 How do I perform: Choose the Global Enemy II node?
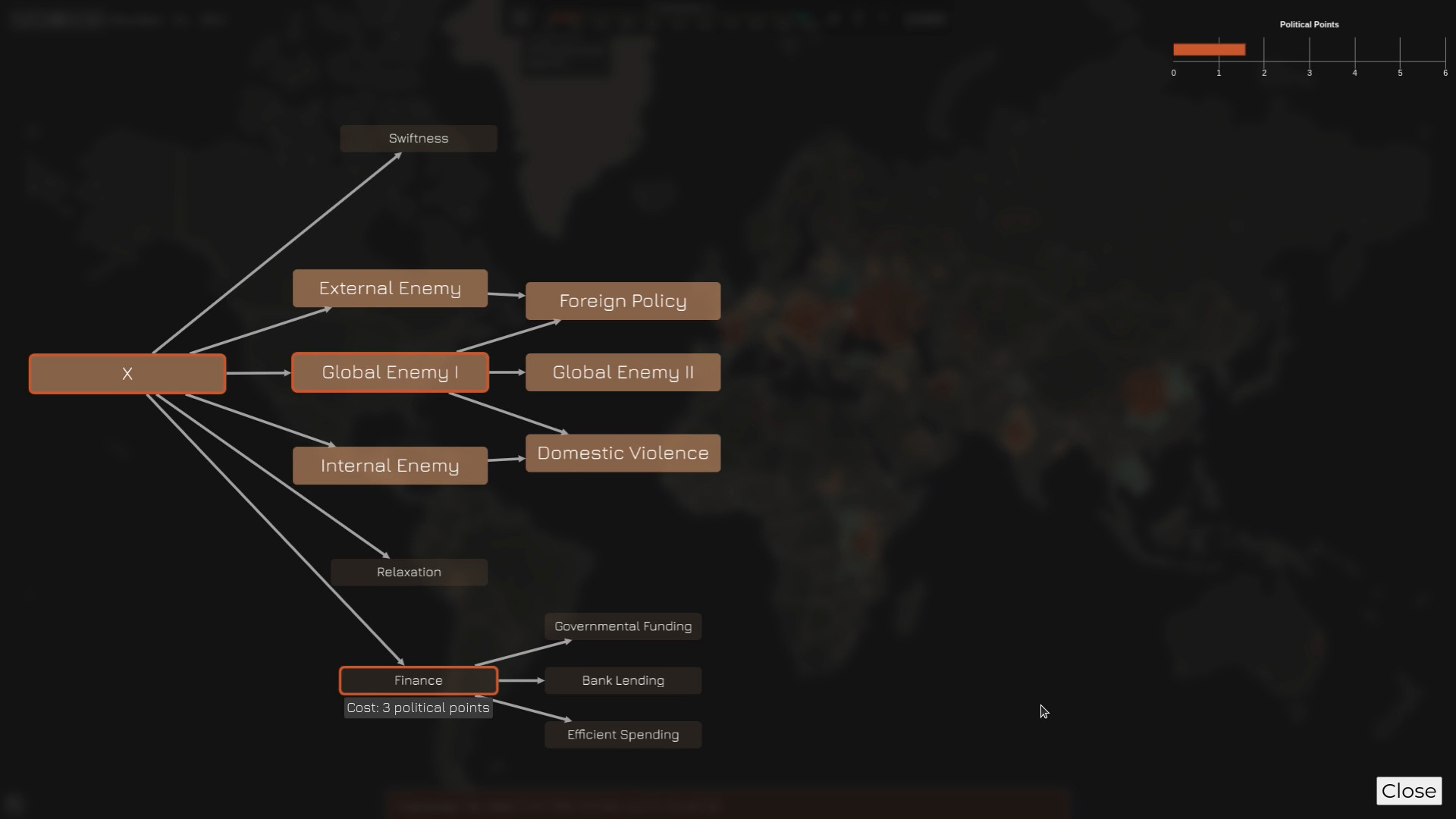623,372
